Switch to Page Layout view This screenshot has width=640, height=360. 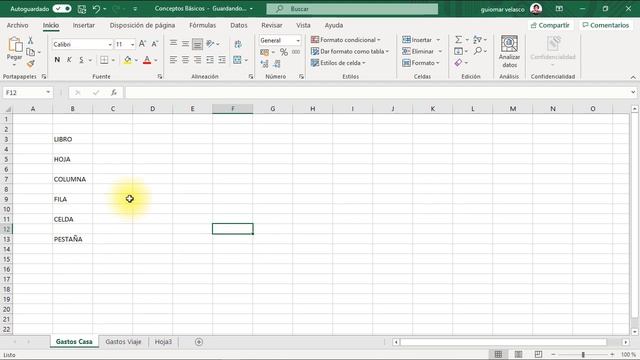tap(518, 354)
